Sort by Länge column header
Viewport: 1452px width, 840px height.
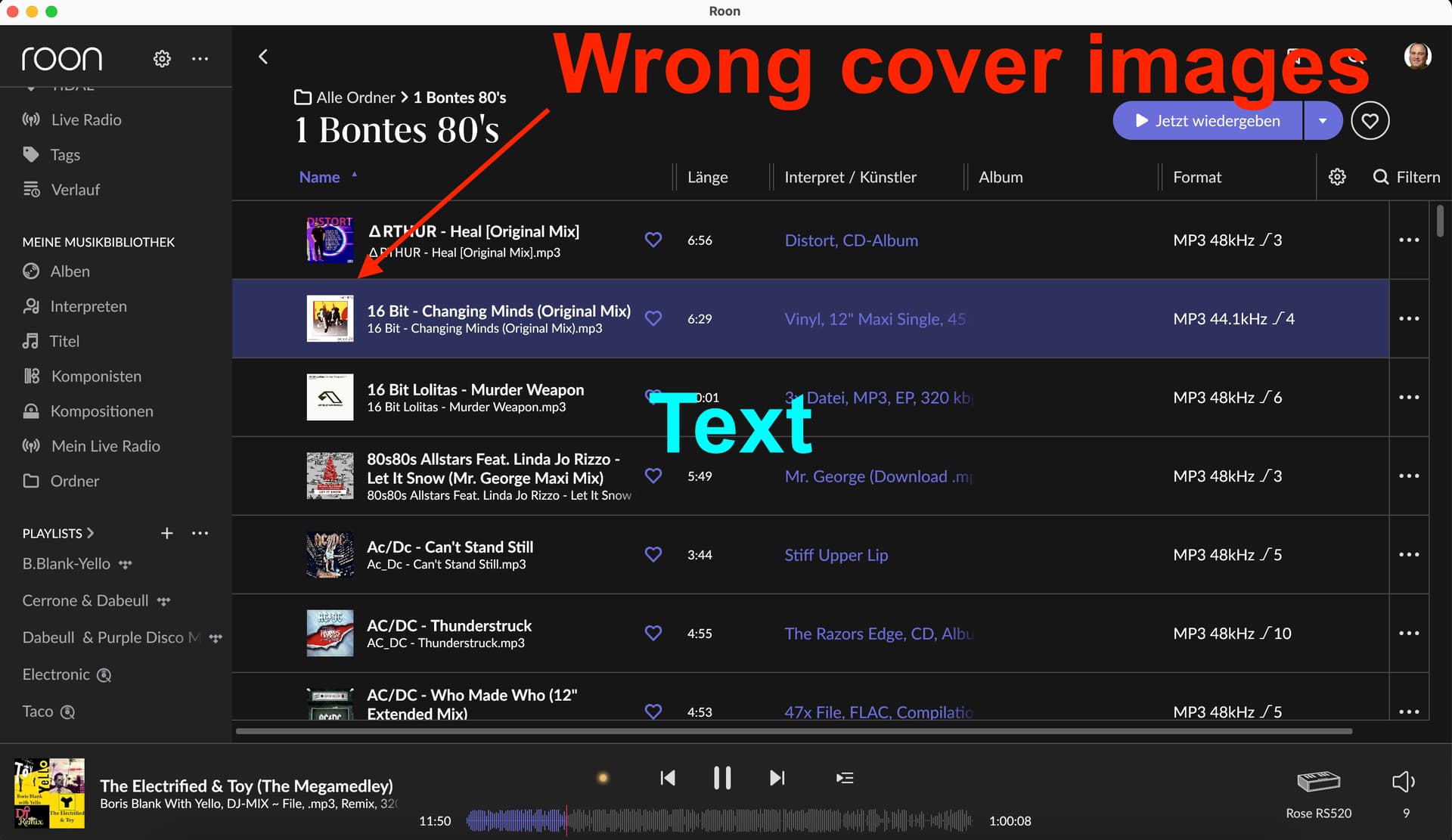tap(708, 177)
